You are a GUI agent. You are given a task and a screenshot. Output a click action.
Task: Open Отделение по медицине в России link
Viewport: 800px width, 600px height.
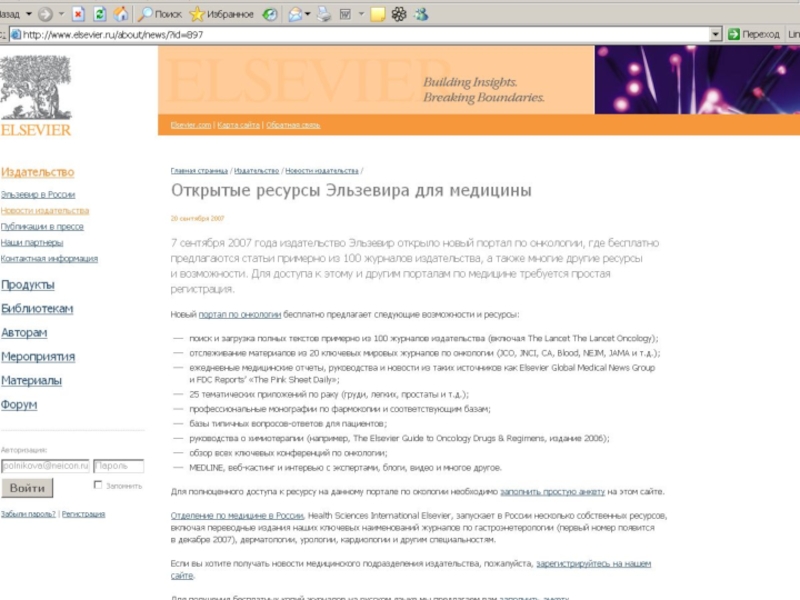[x=237, y=516]
